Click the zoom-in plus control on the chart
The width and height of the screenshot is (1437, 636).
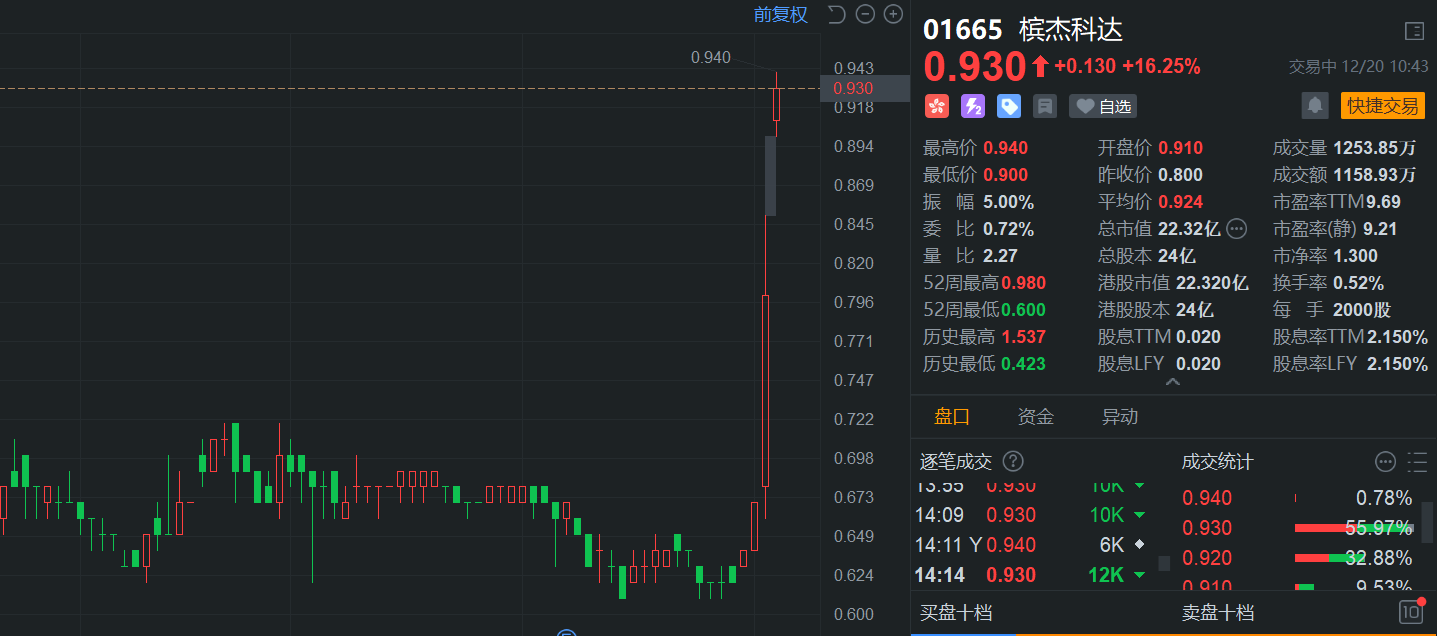(x=893, y=15)
